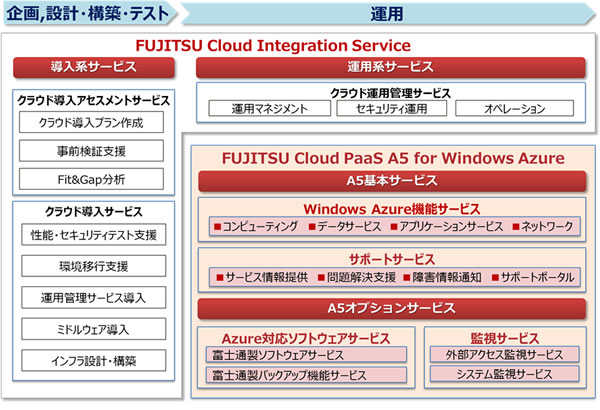Click 富士通製バックアップ機能サービス box
The image size is (600, 410).
(x=306, y=375)
